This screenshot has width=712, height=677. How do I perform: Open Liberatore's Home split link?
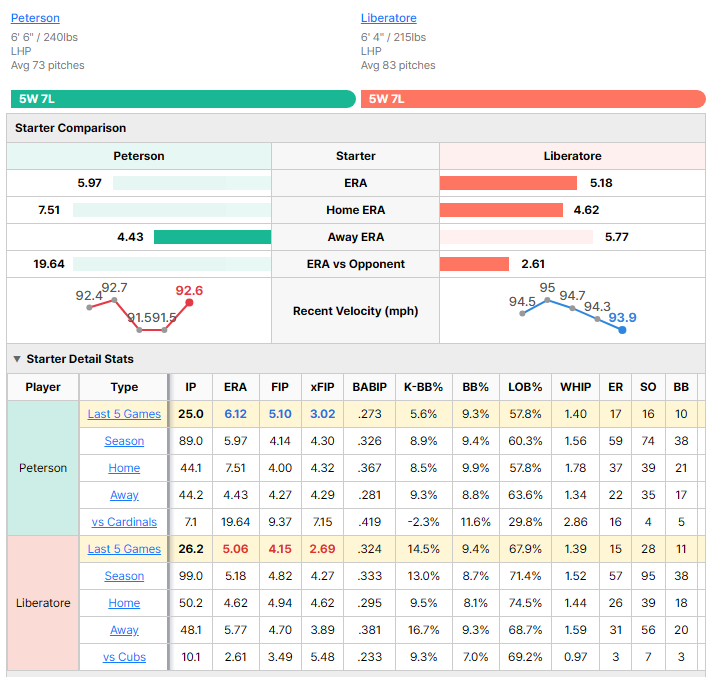click(x=124, y=603)
